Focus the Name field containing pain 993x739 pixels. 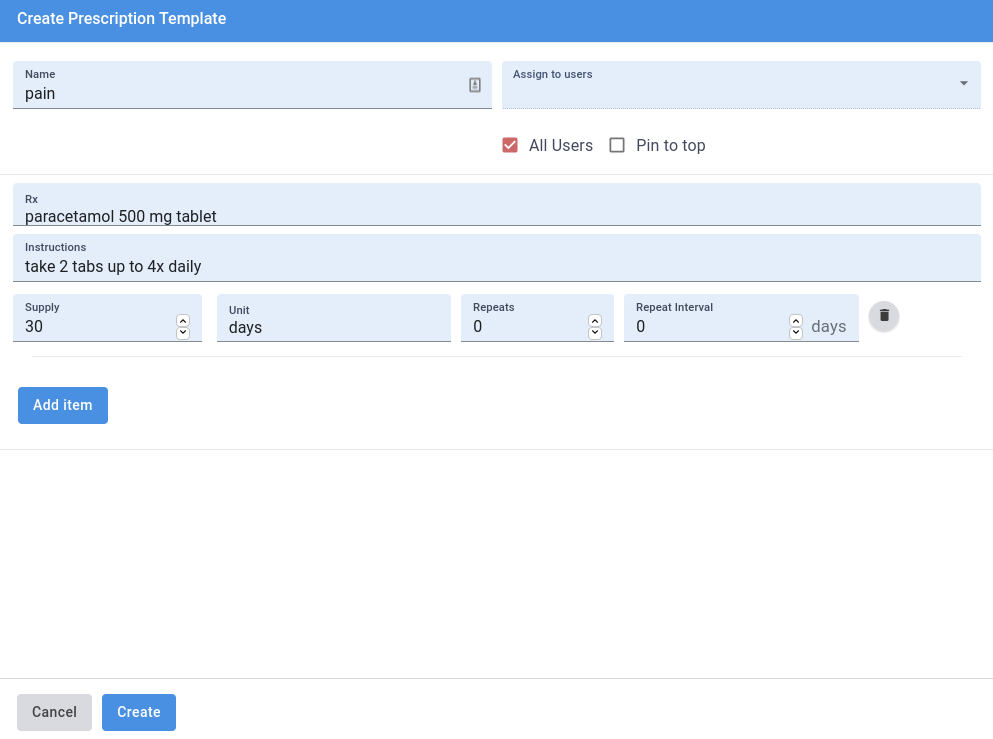click(x=240, y=94)
